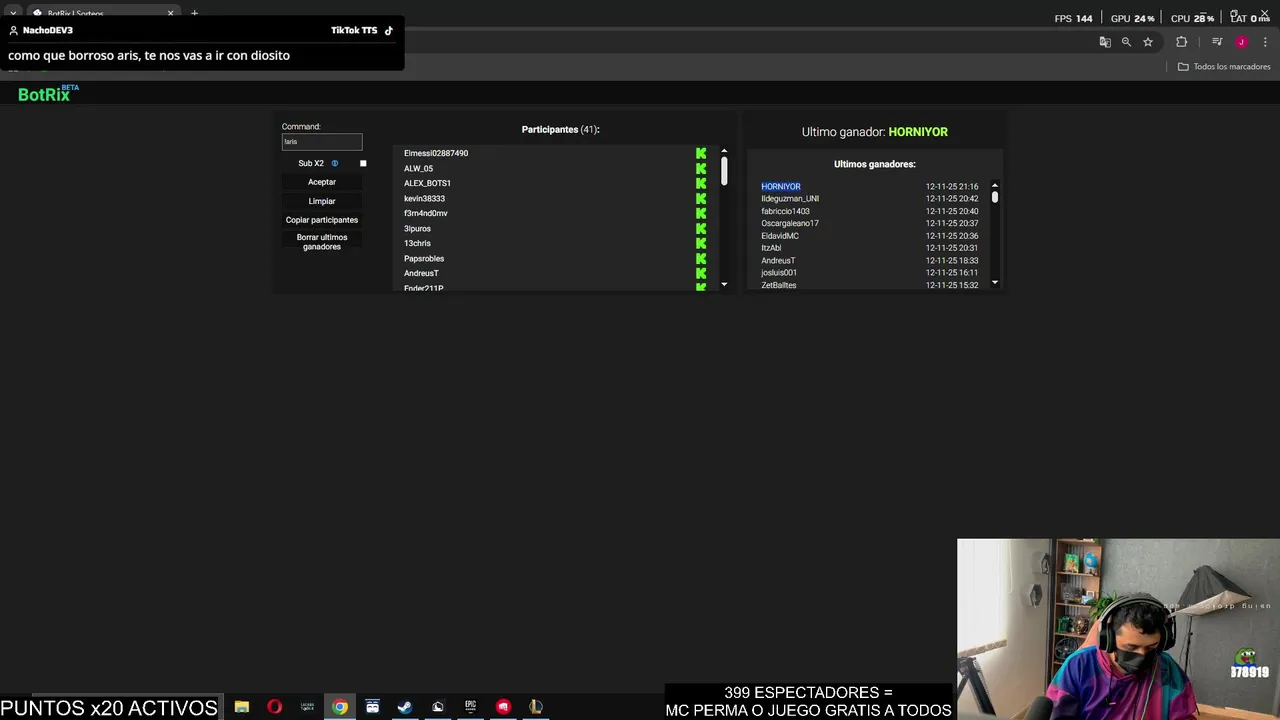Viewport: 1280px width, 720px height.
Task: Click the Kick icon next to Elmessi02887490
Action: pos(701,153)
